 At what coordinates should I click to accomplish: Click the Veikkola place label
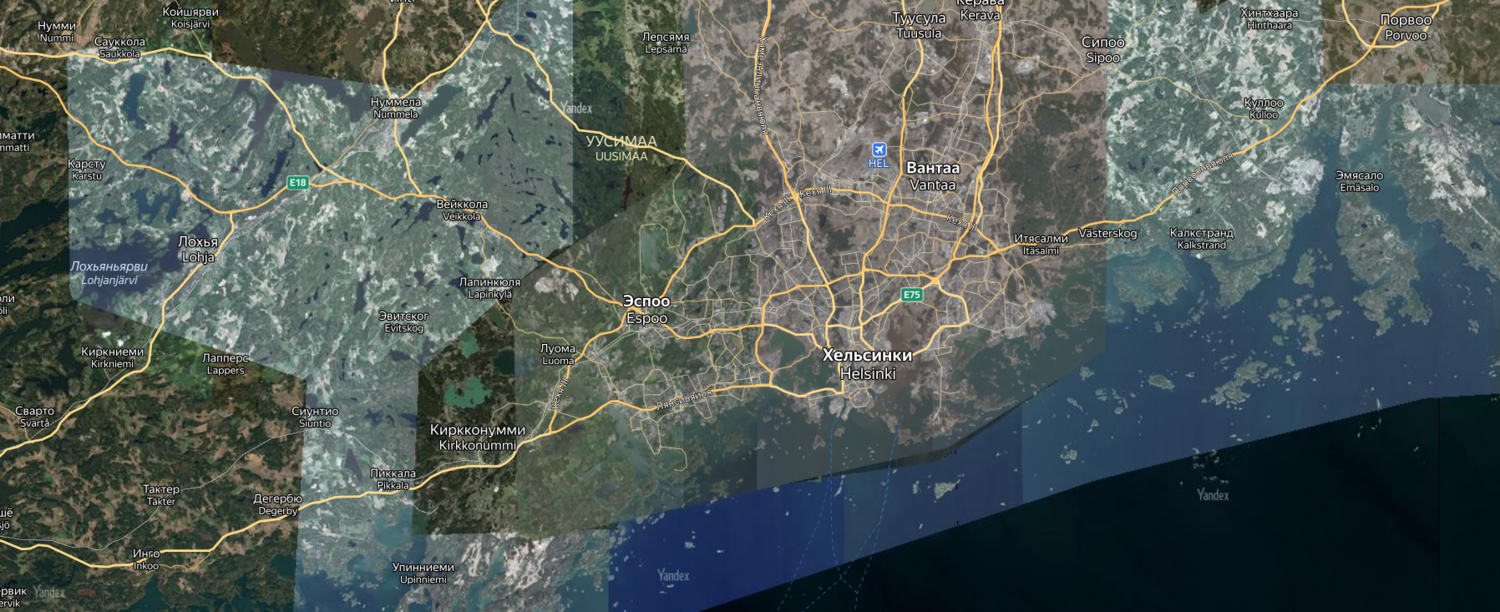click(x=461, y=210)
